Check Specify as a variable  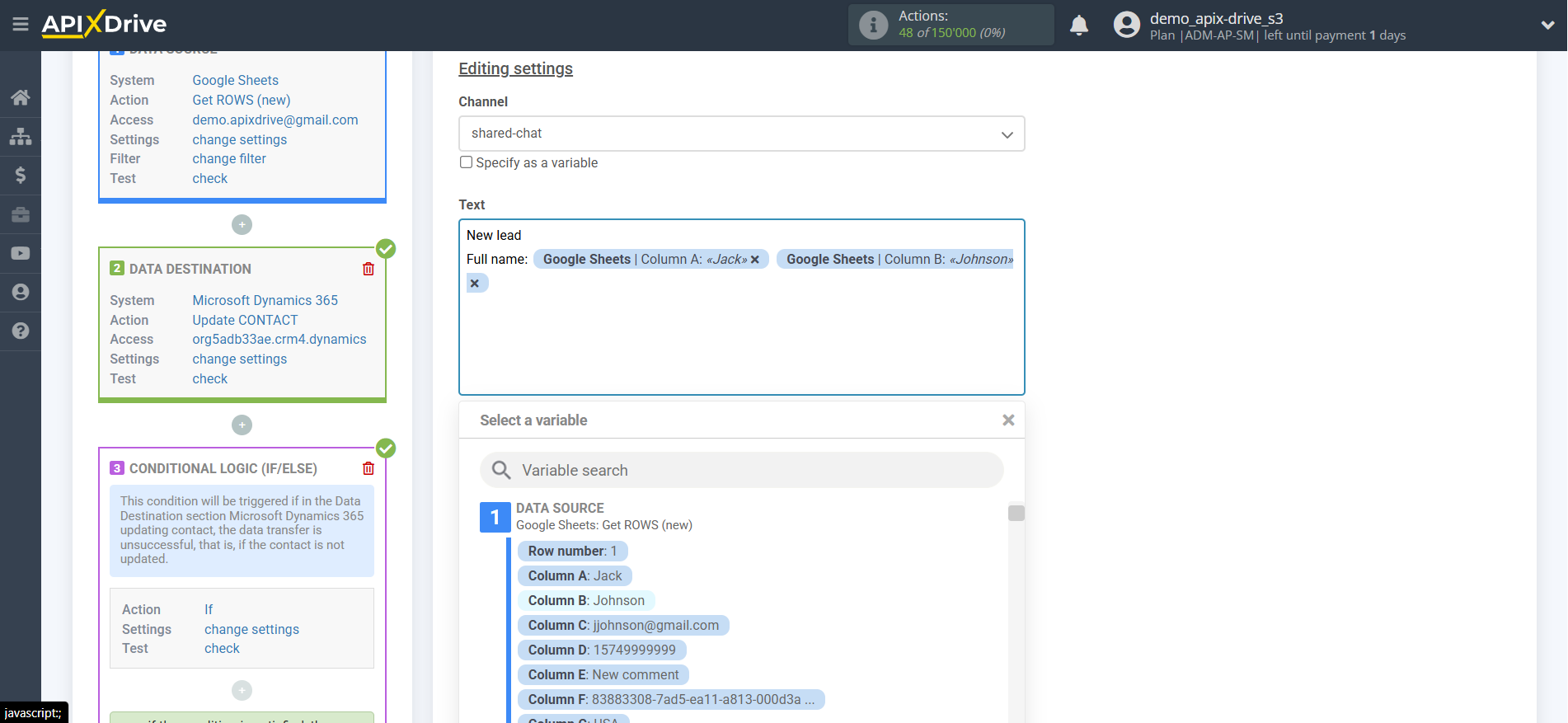466,162
